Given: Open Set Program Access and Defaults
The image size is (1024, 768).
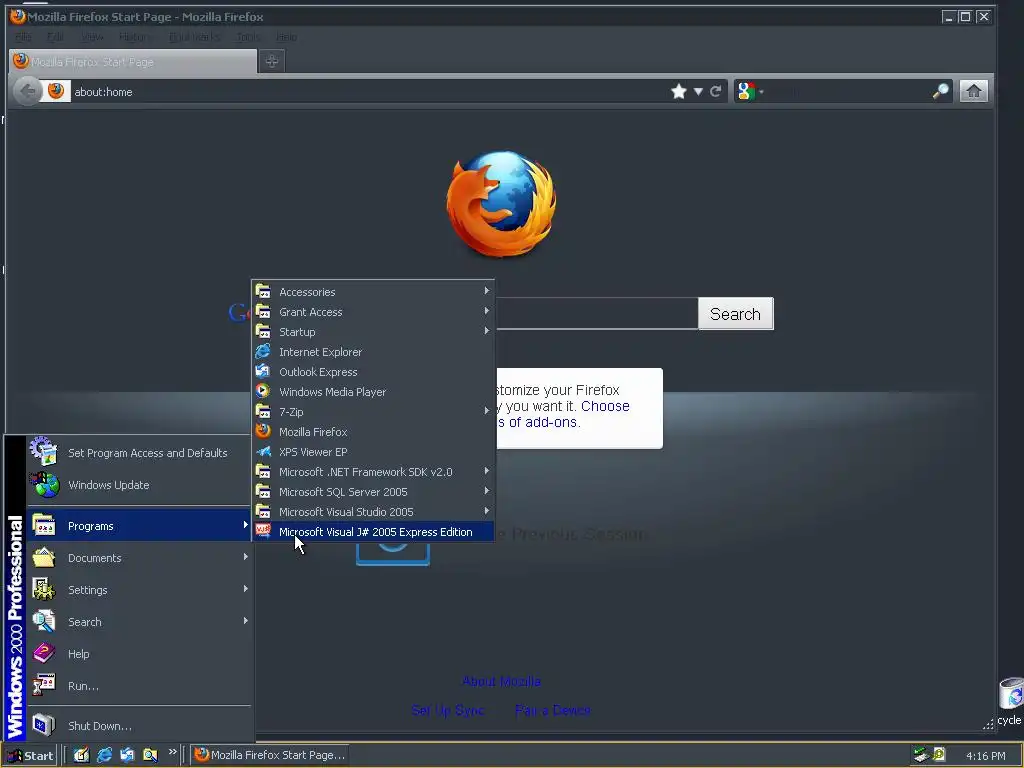Looking at the screenshot, I should [138, 453].
